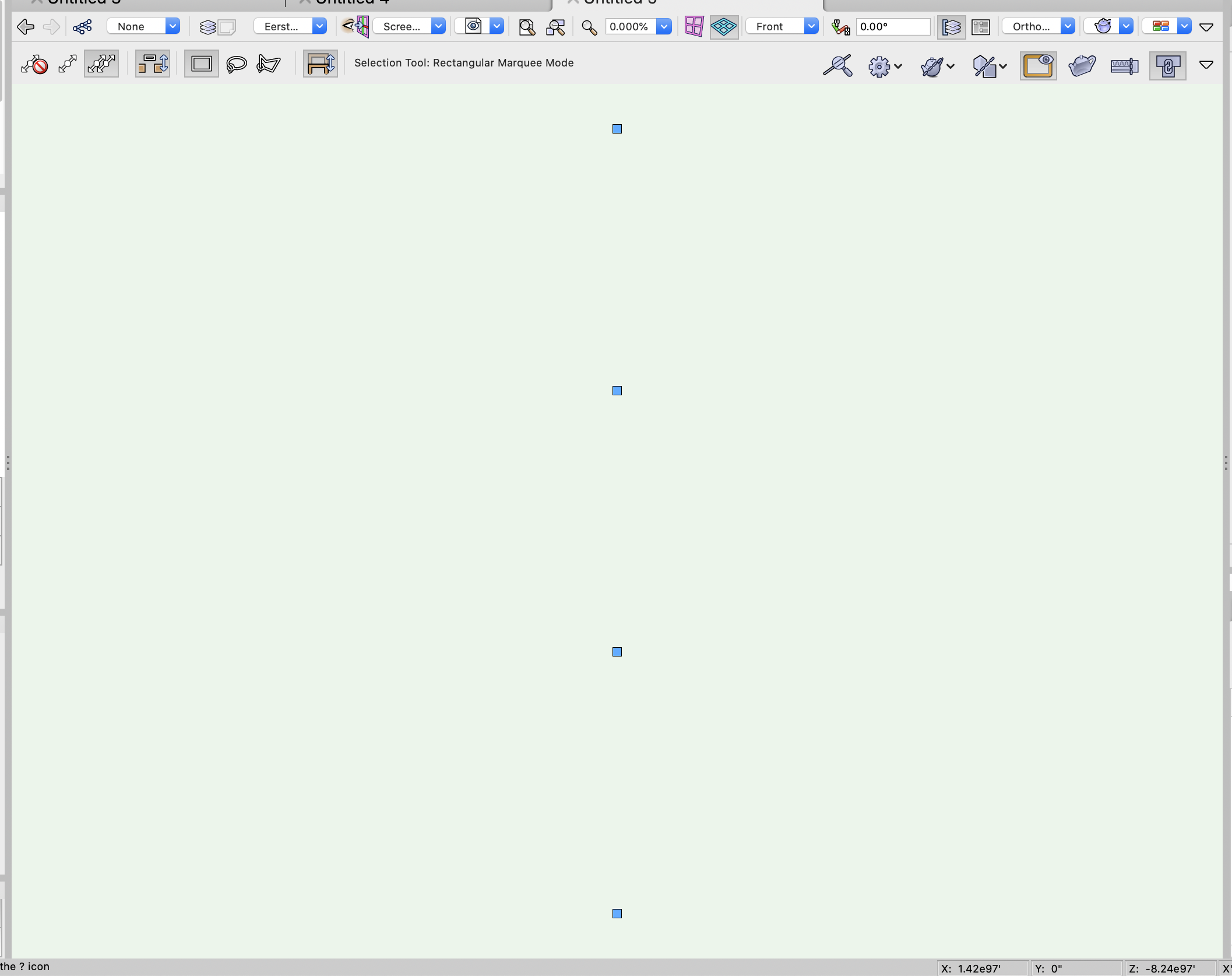Click the Fit to Objects magnifier icon
The image size is (1232, 976).
point(555,27)
